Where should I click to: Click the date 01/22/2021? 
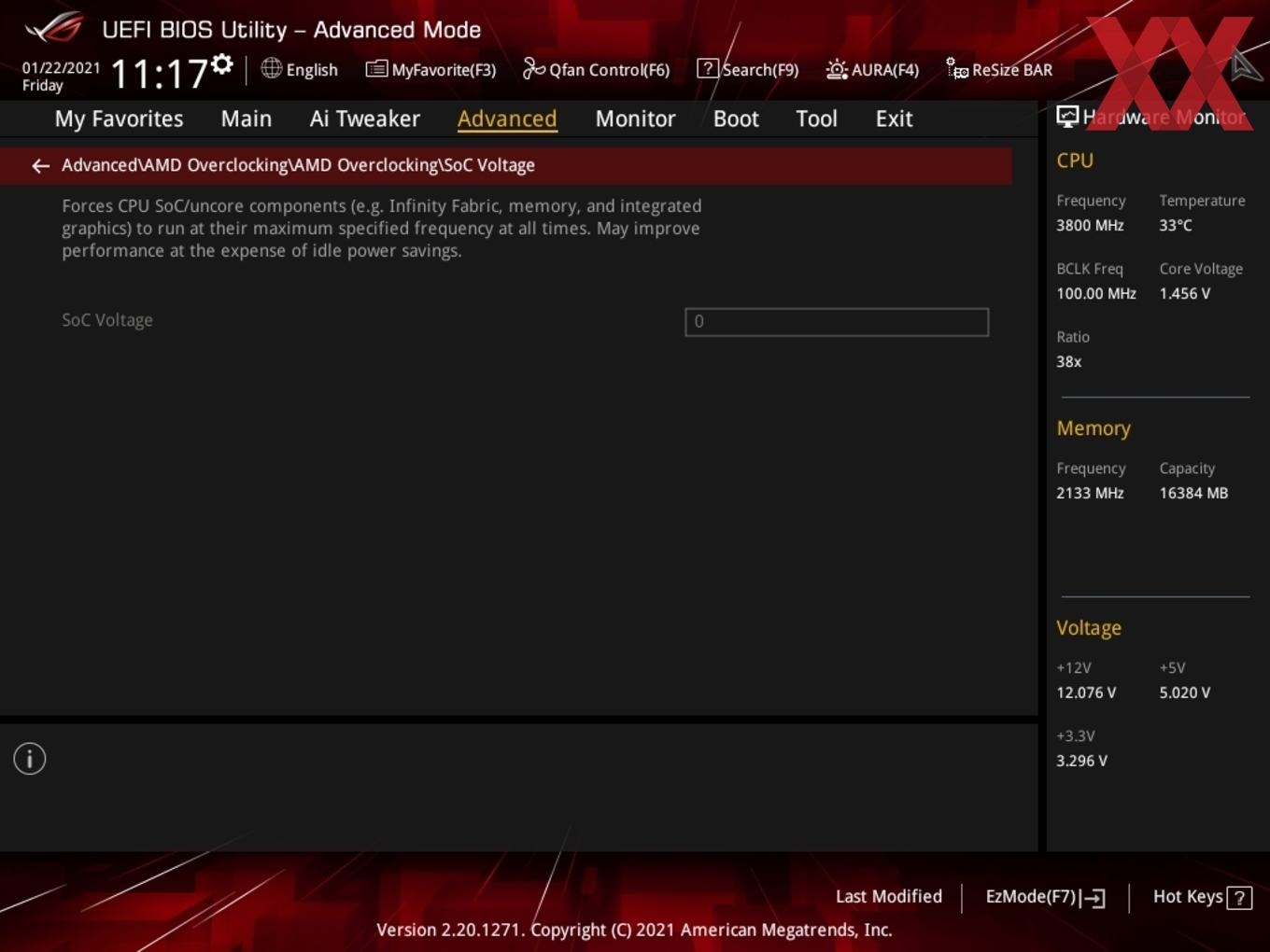(62, 68)
